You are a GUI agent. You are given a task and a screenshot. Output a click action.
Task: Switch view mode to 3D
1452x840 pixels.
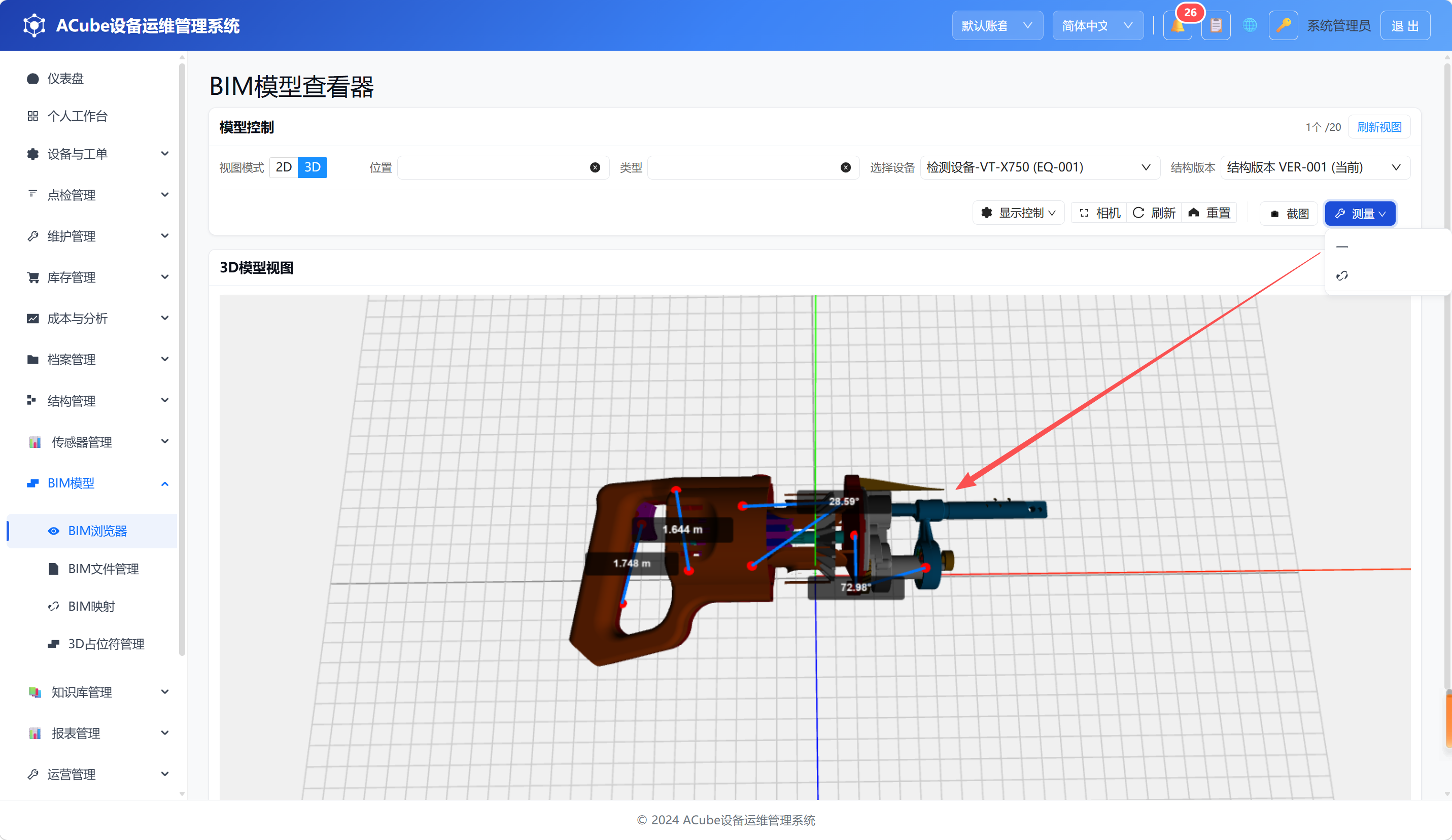(x=313, y=167)
